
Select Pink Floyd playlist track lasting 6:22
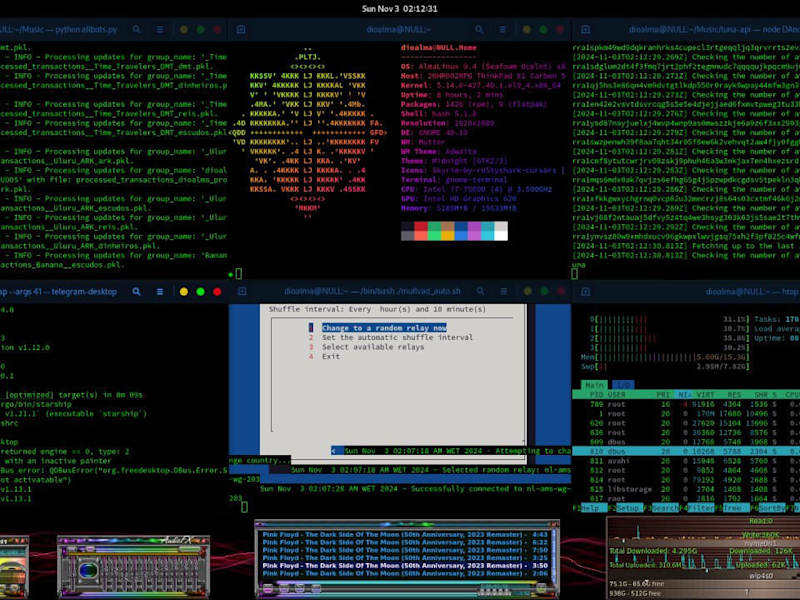pos(405,542)
